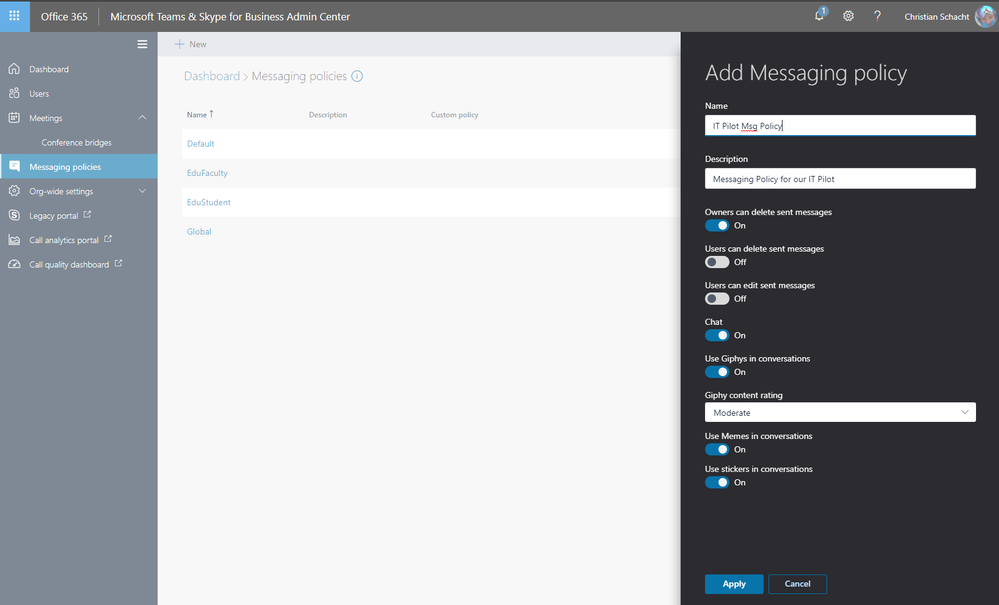Turn off Owners can delete sent messages
999x605 pixels.
click(x=717, y=225)
